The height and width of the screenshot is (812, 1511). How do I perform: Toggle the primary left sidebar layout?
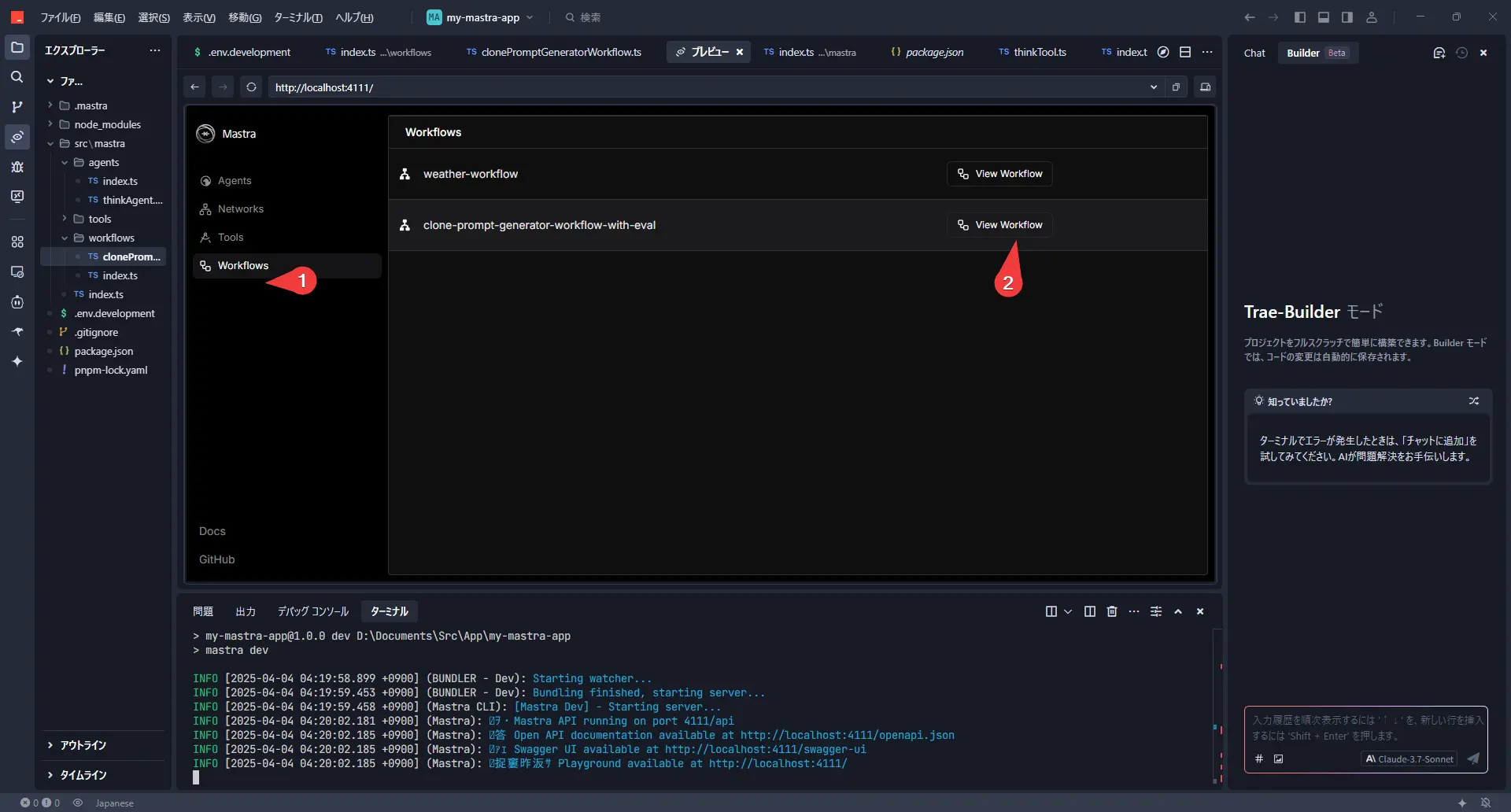tap(1300, 17)
